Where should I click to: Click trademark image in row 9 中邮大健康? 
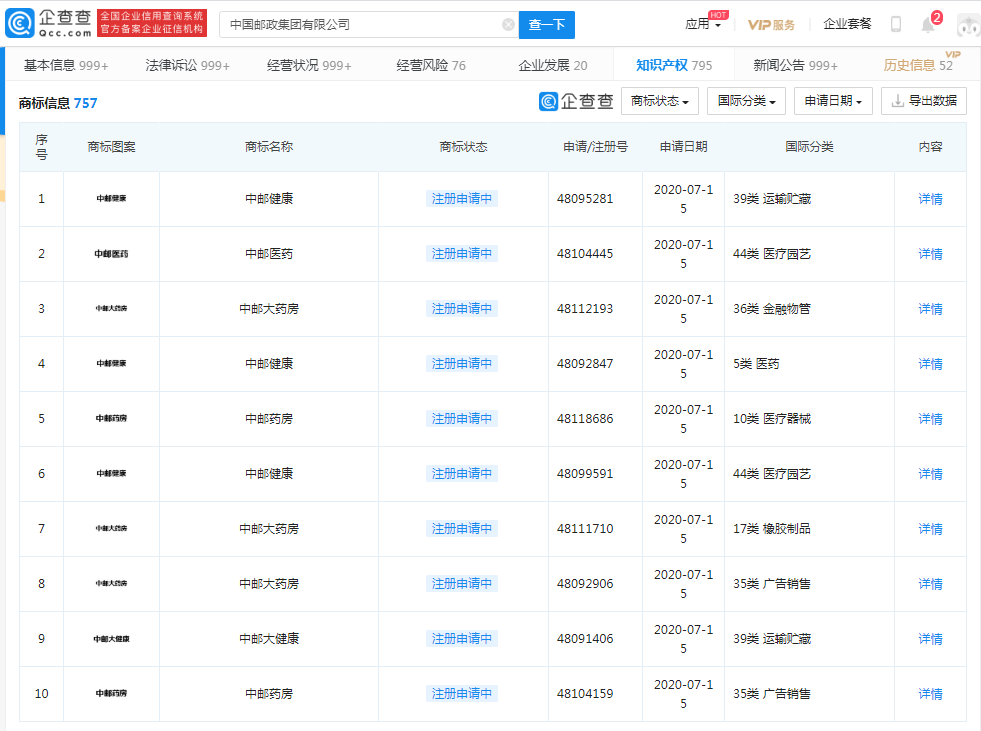(x=111, y=639)
